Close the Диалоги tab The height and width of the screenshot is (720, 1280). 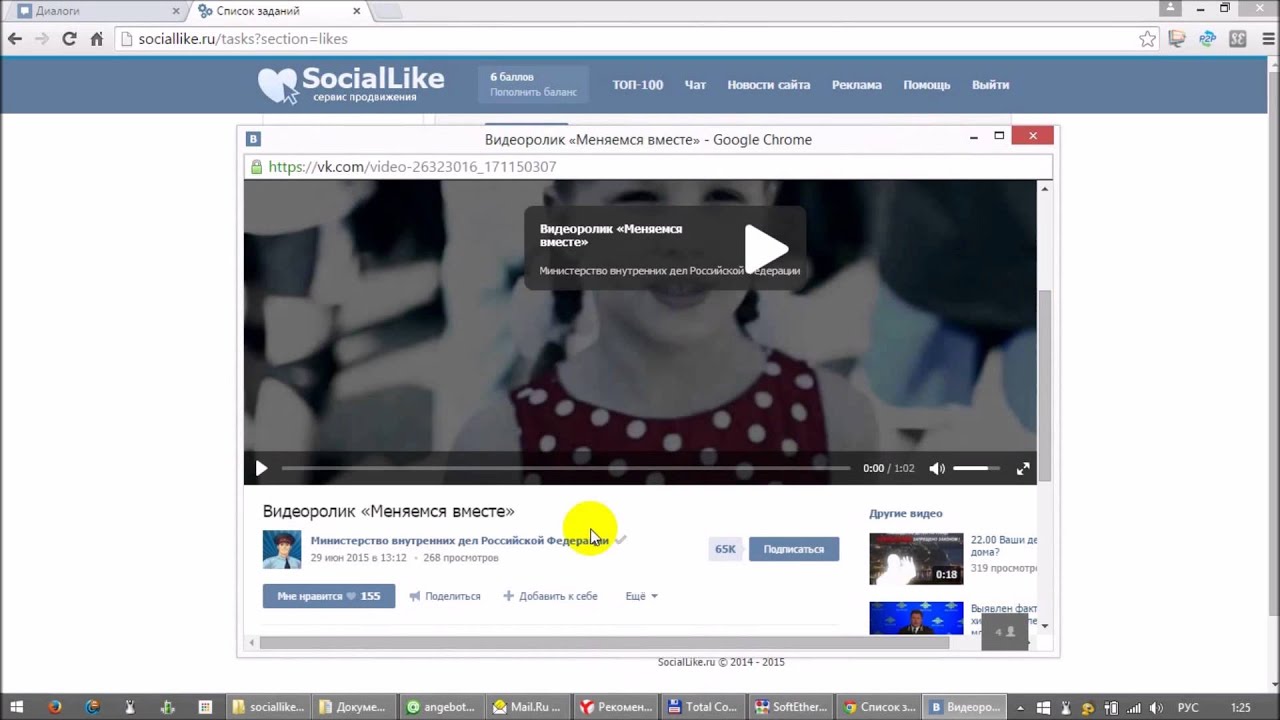point(176,11)
